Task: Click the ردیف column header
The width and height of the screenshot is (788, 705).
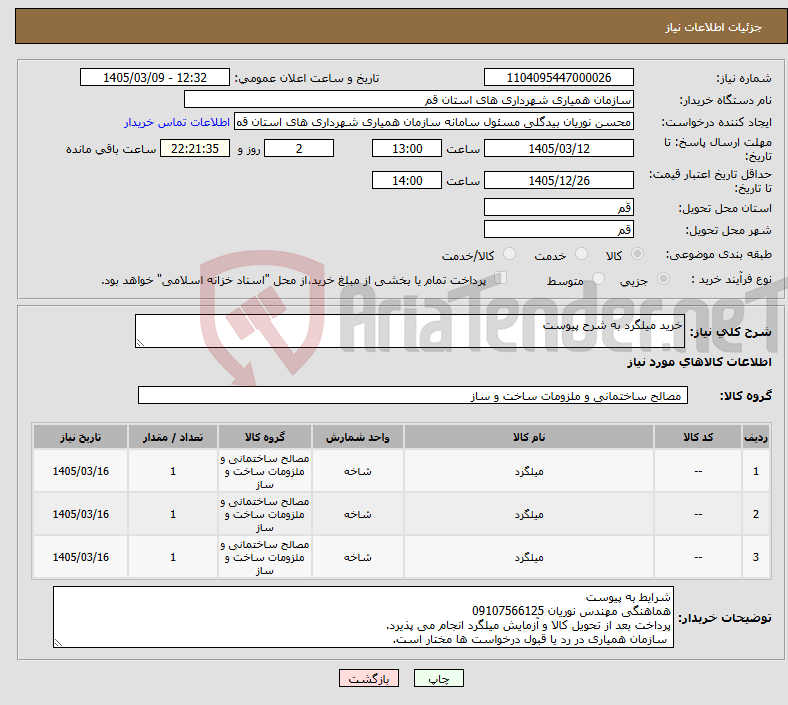Action: (755, 437)
